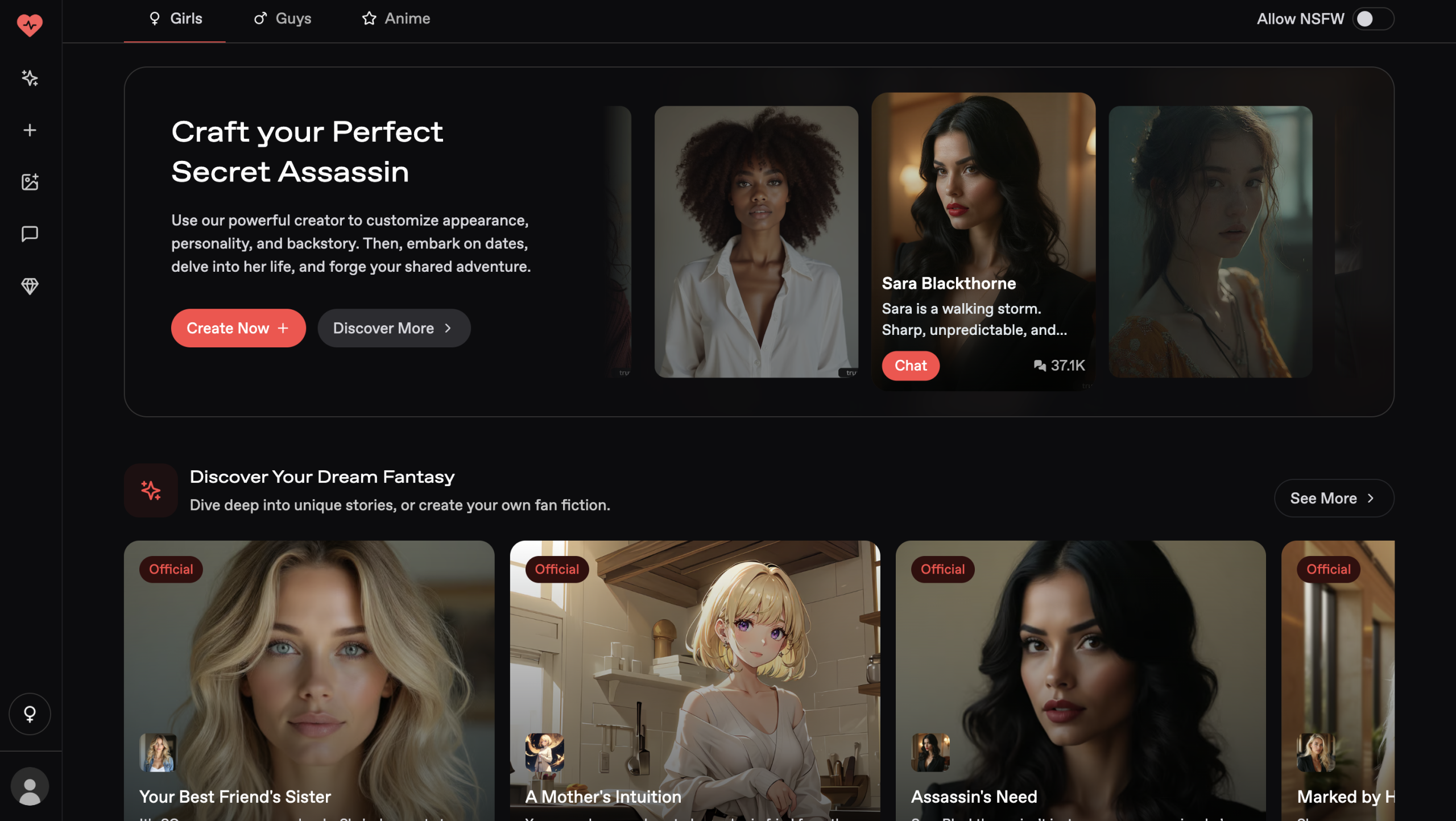Image resolution: width=1456 pixels, height=821 pixels.
Task: Switch to the Guys tab
Action: [x=283, y=19]
